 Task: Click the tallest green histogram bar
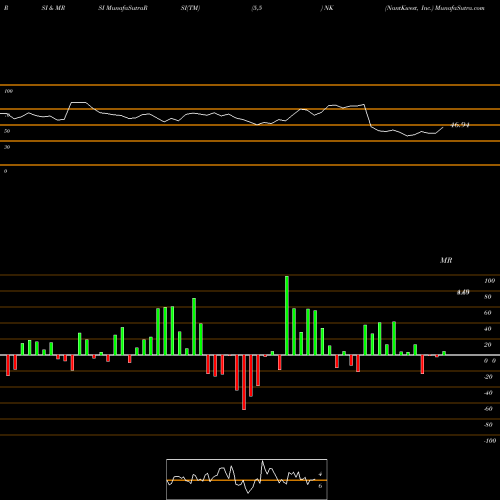287,316
